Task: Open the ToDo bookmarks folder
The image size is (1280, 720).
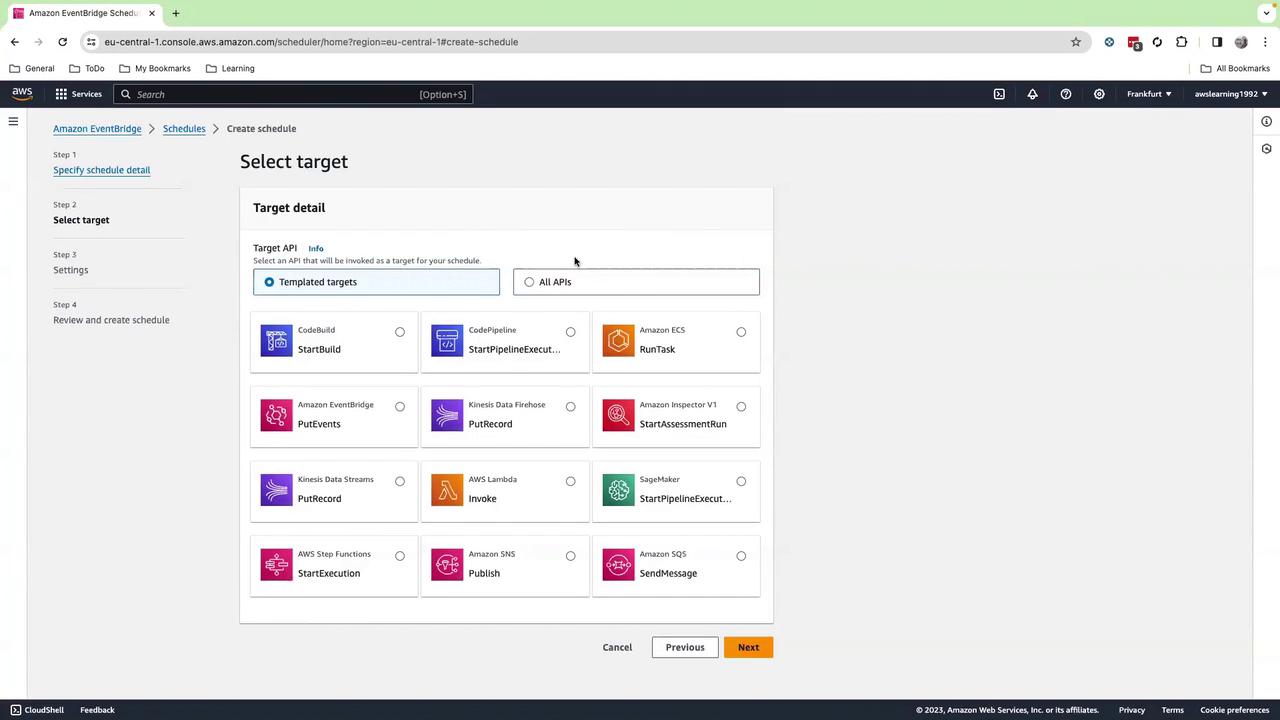Action: [87, 68]
